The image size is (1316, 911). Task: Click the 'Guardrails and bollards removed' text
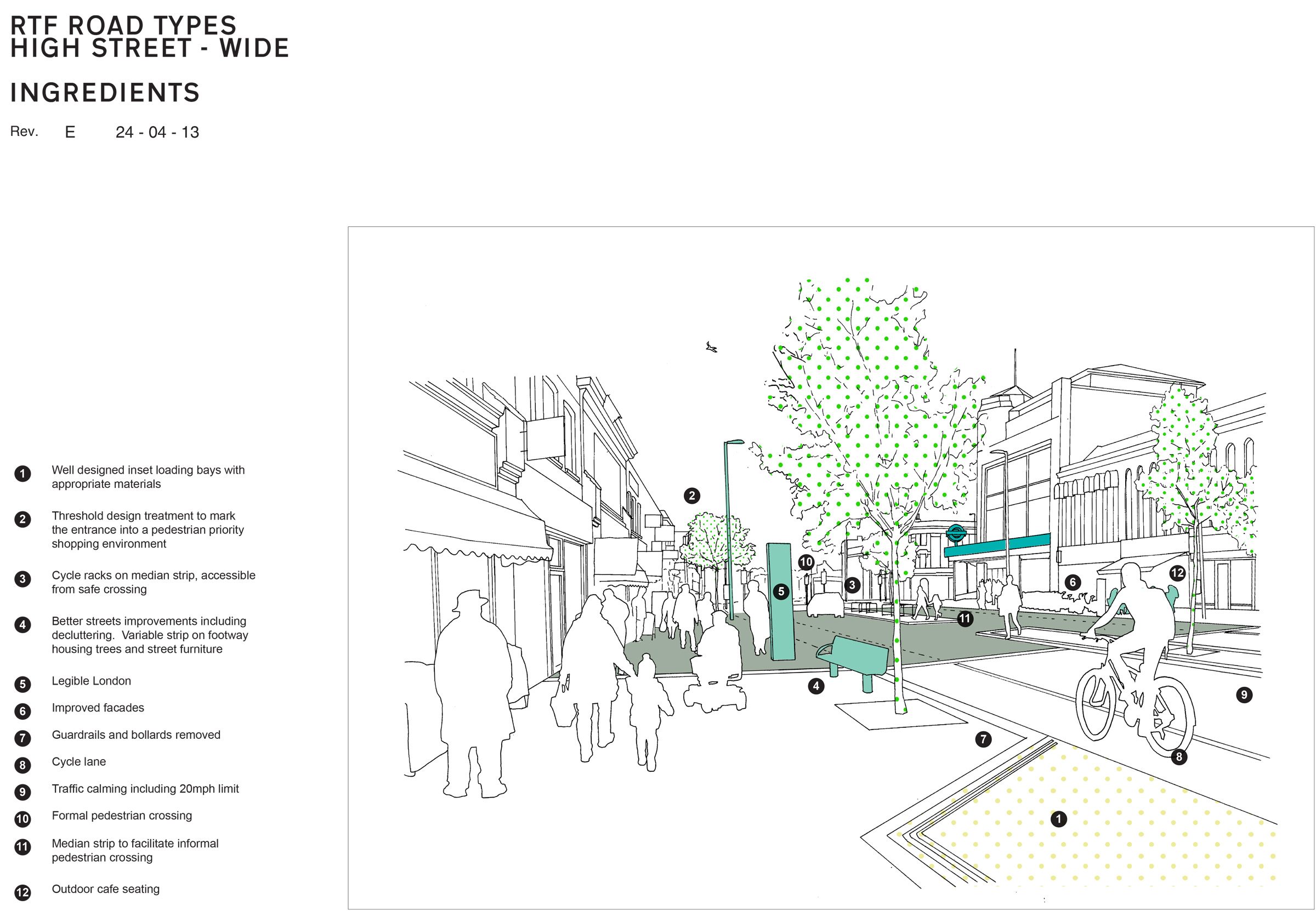[x=136, y=735]
